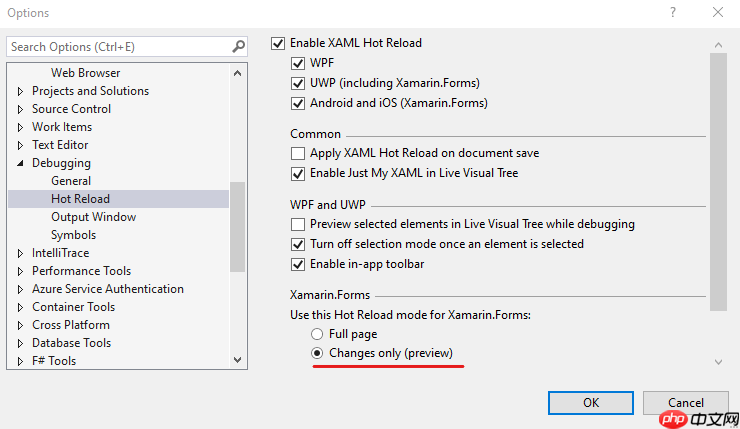The height and width of the screenshot is (429, 740).
Task: Focus the Search Options input field
Action: coord(115,46)
